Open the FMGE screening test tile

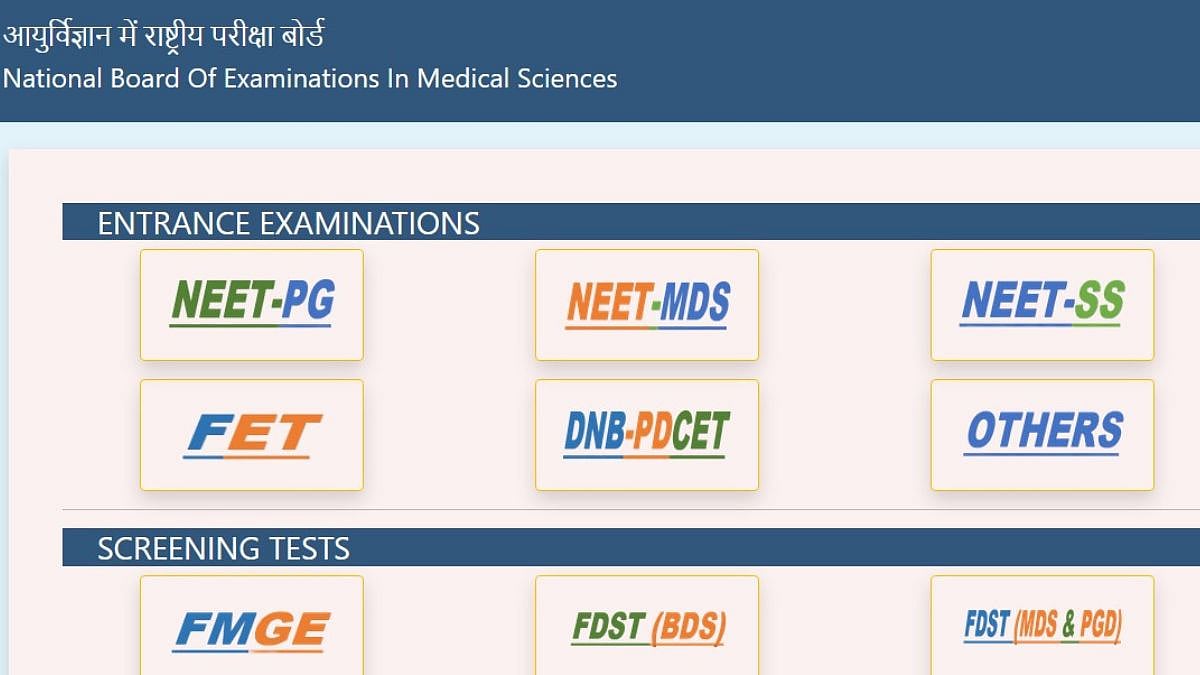tap(251, 627)
